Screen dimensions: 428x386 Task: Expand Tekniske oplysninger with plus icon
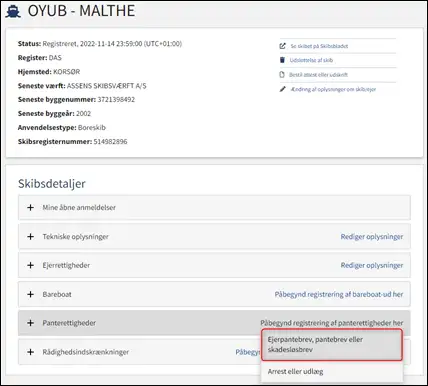click(x=30, y=236)
